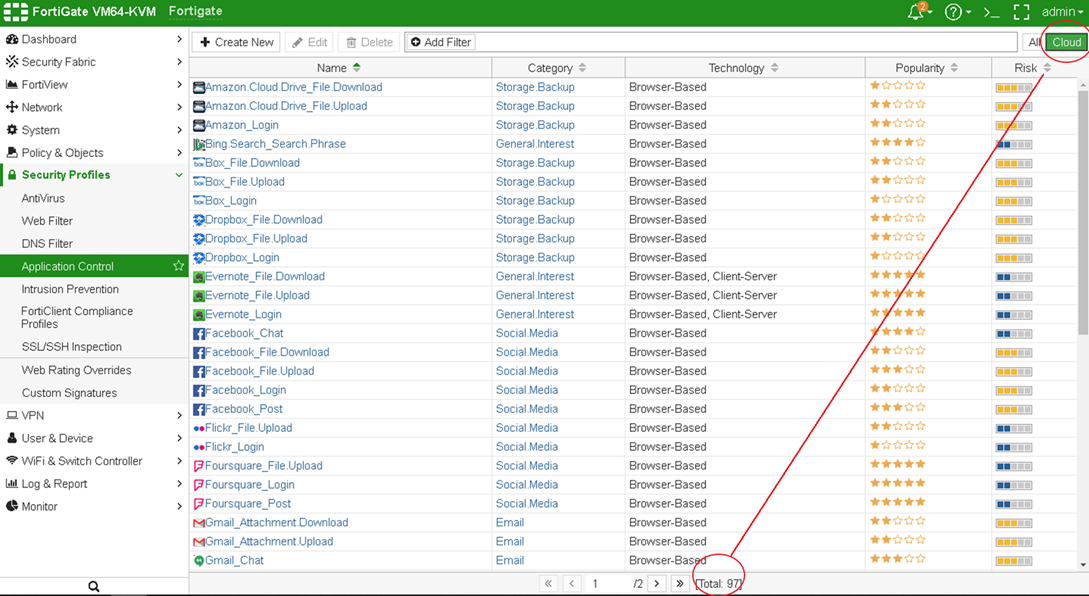The width and height of the screenshot is (1089, 596).
Task: Click the Dropbox_File.Download app icon
Action: coord(199,220)
